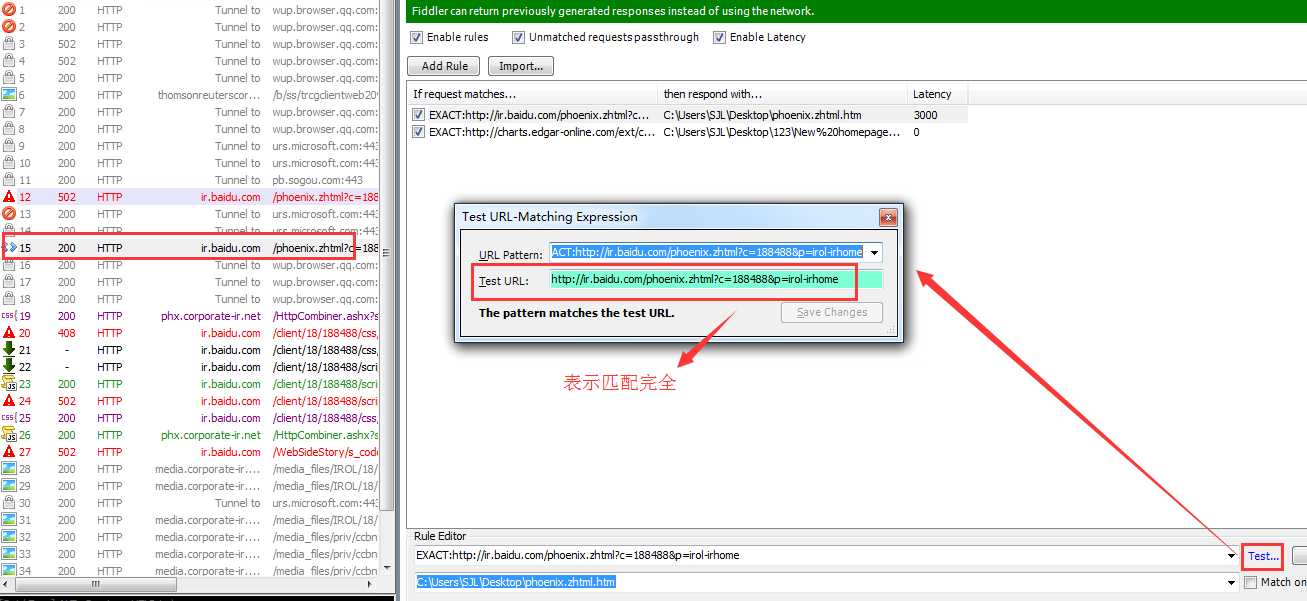Click the Rule Editor EXACT match text field

[x=820, y=555]
